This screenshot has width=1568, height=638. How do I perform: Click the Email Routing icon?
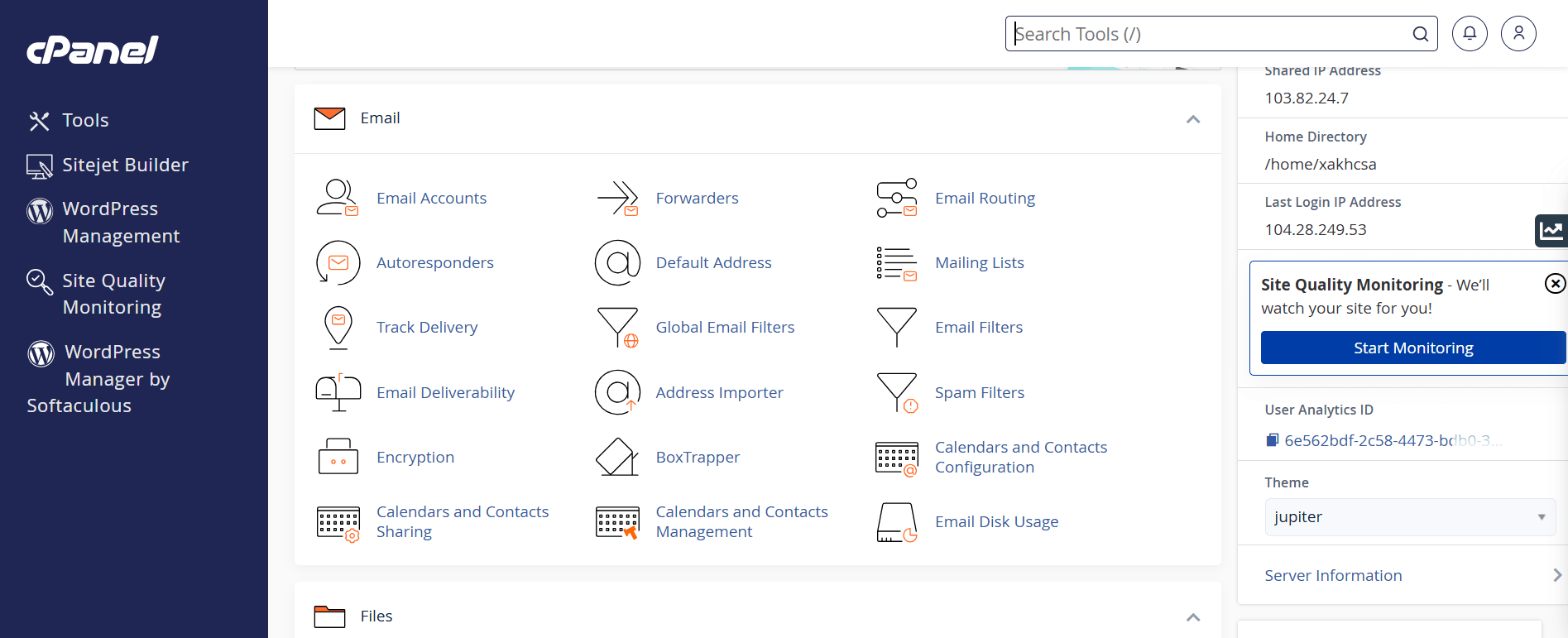pos(897,199)
